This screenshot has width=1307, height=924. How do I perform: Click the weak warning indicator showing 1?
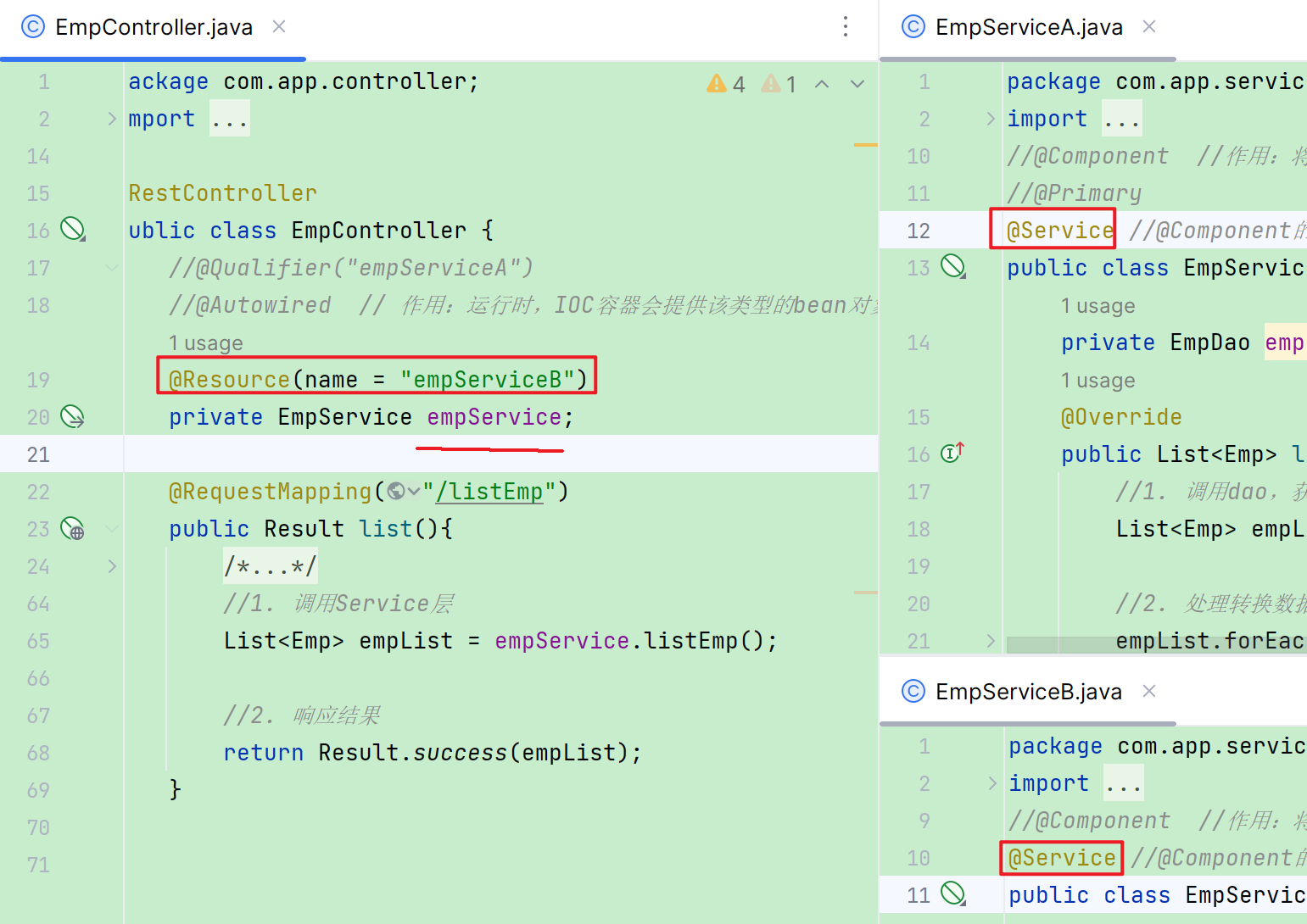point(779,84)
